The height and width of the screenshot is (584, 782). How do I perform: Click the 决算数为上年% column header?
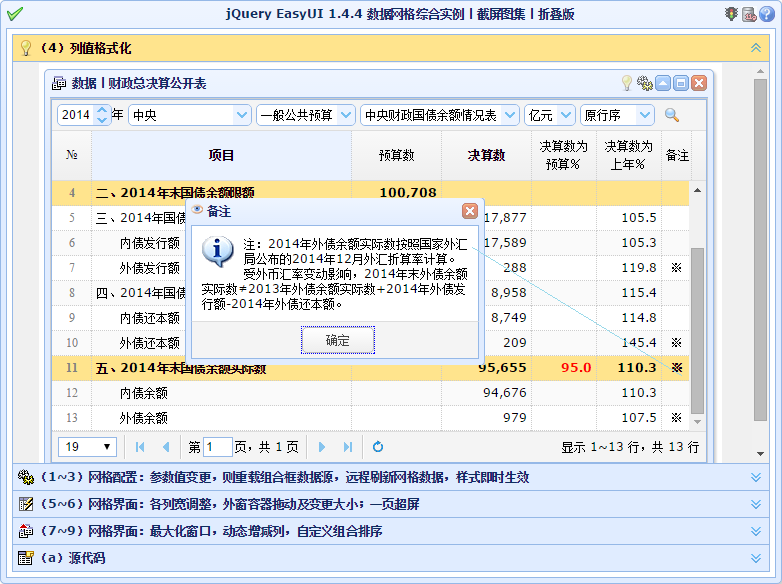pyautogui.click(x=628, y=155)
